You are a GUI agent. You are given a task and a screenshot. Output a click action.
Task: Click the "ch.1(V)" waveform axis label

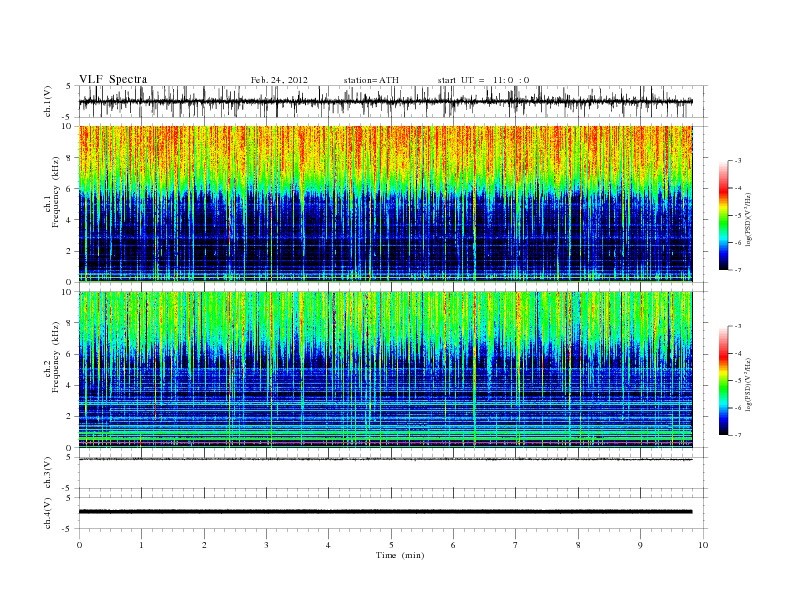pyautogui.click(x=48, y=101)
